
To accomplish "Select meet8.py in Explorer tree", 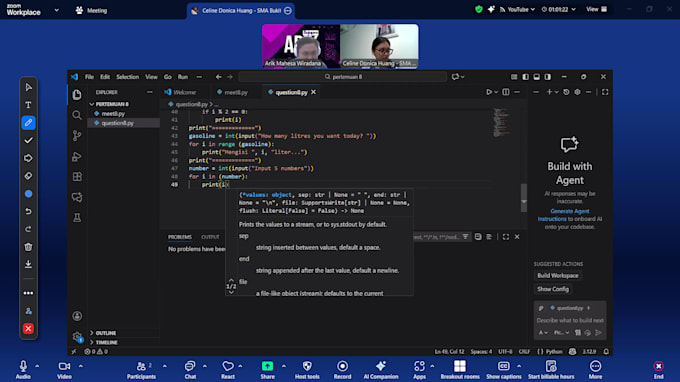I will point(113,114).
